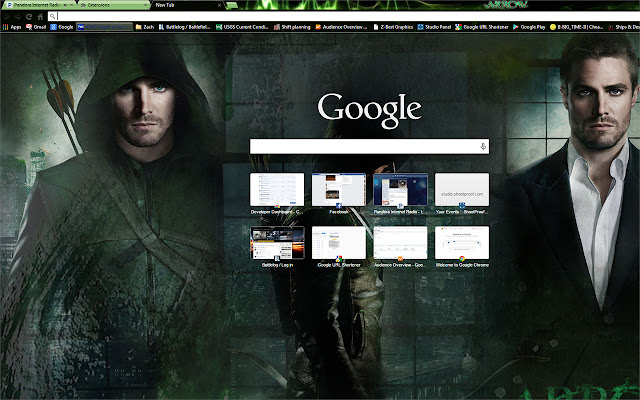Open Welcome to Google Chrome thumbnail
The width and height of the screenshot is (640, 400).
tap(462, 242)
